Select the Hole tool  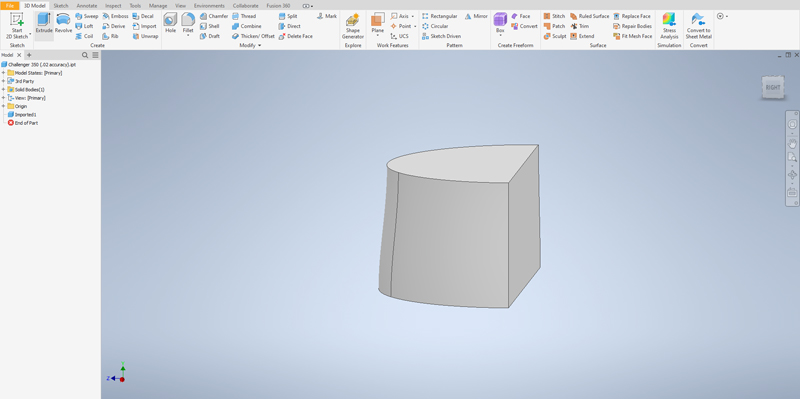click(x=170, y=23)
